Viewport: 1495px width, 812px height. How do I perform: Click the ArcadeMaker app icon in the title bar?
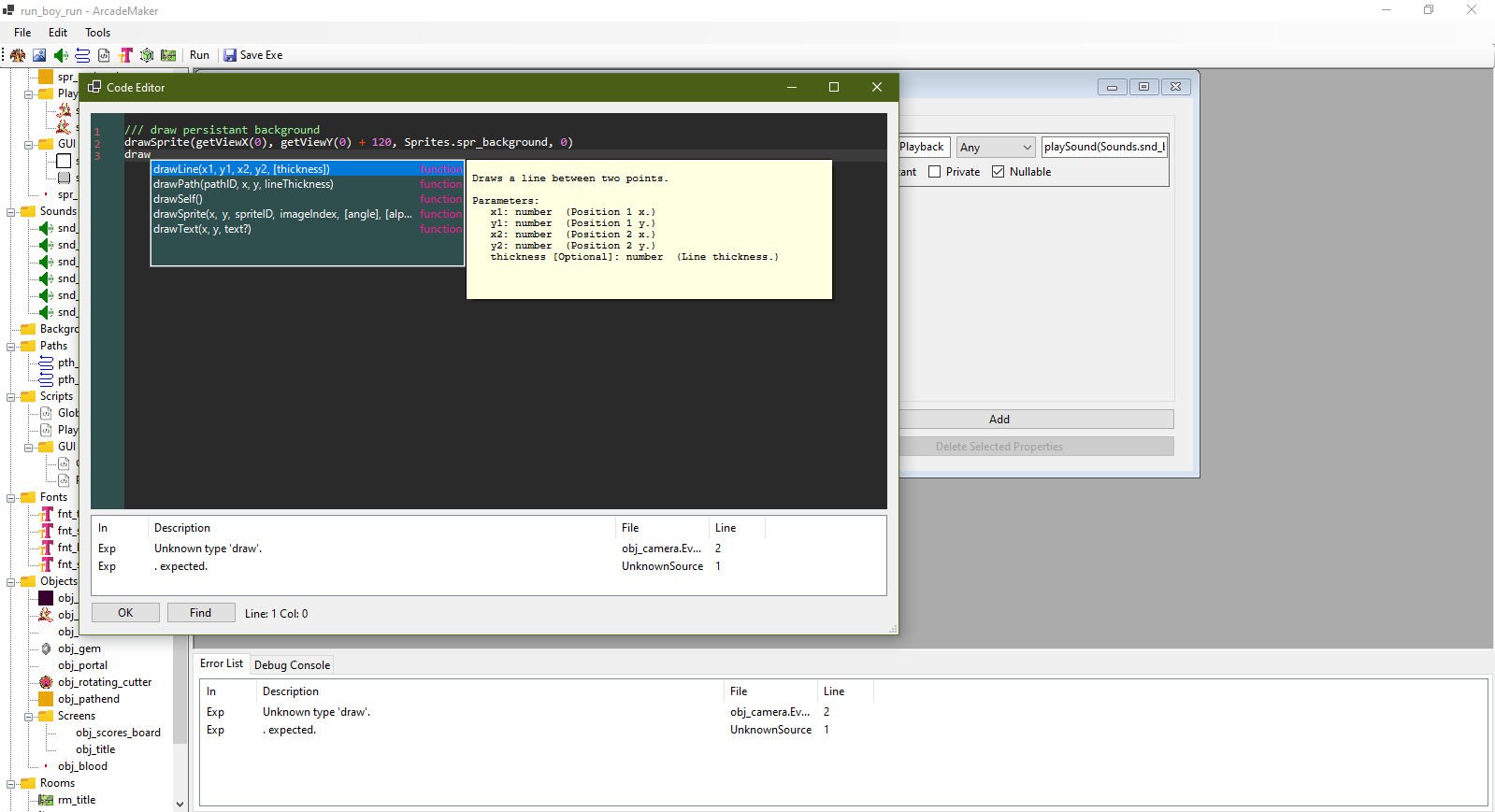coord(8,10)
